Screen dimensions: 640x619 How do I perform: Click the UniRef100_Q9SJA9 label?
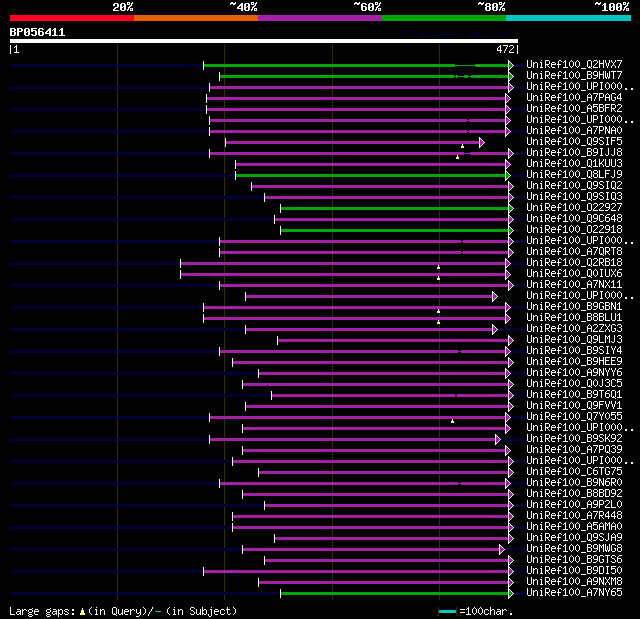(x=574, y=538)
